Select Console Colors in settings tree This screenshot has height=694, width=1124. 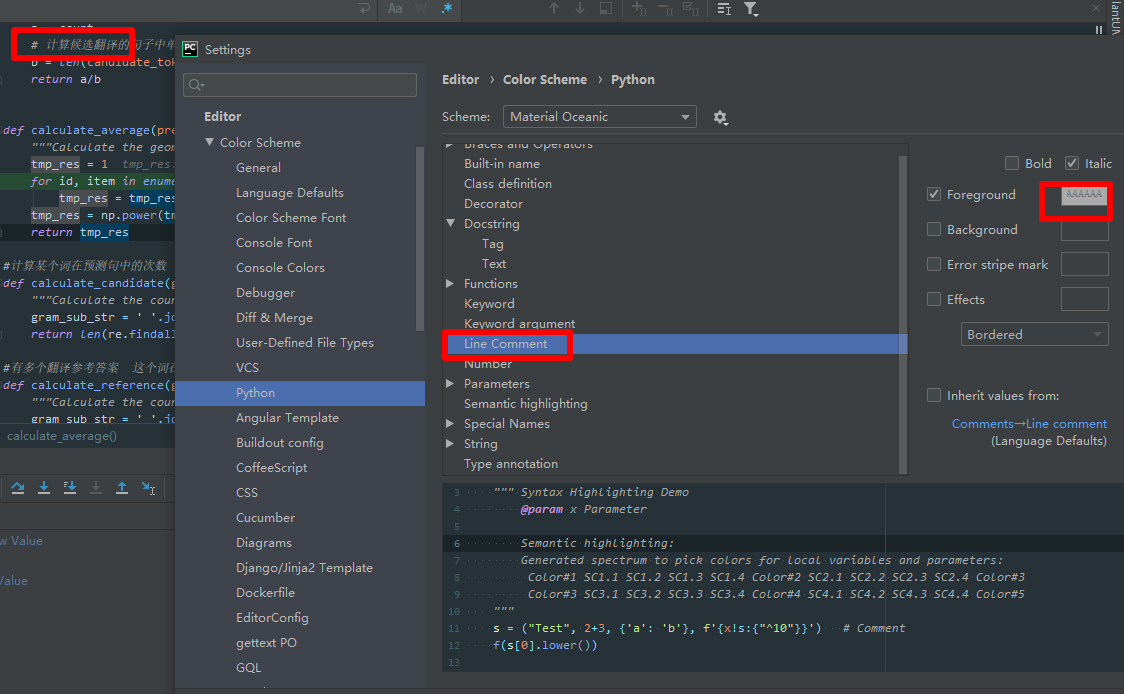pyautogui.click(x=280, y=267)
